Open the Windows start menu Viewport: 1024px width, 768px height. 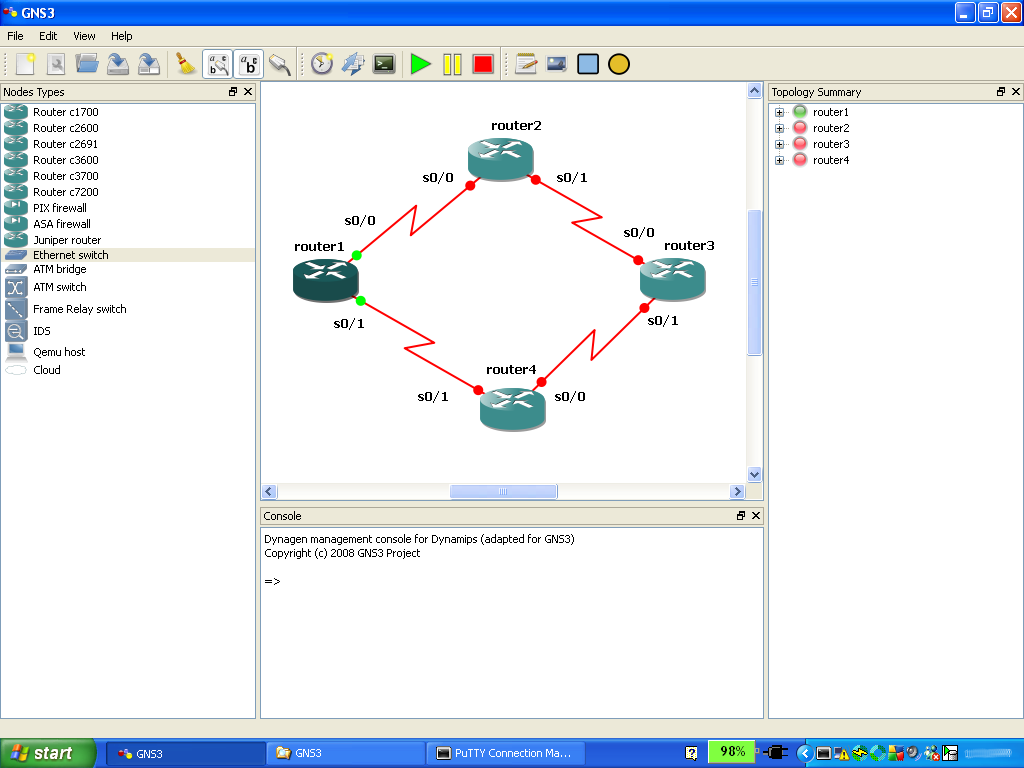pyautogui.click(x=48, y=754)
